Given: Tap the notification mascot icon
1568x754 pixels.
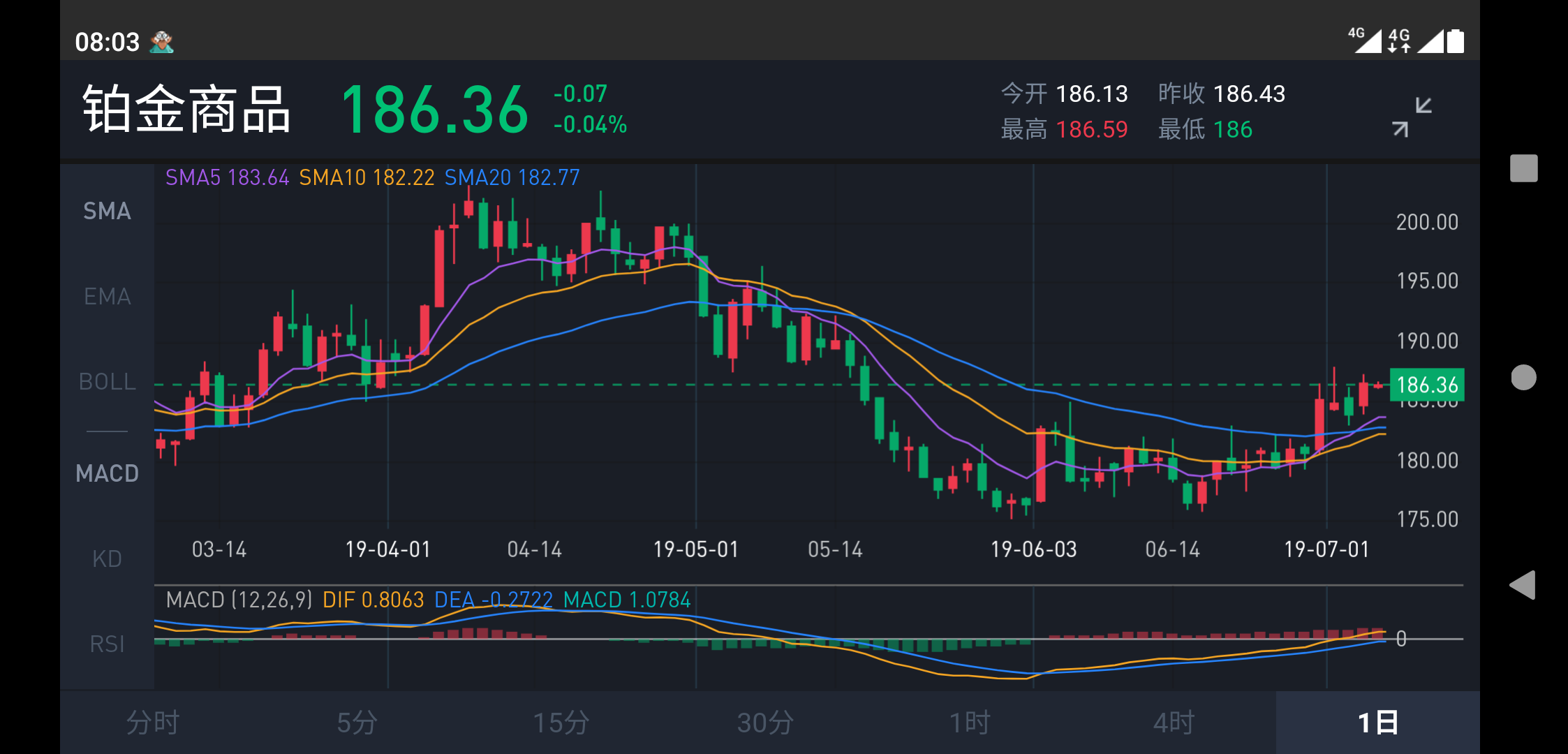Looking at the screenshot, I should [x=162, y=42].
